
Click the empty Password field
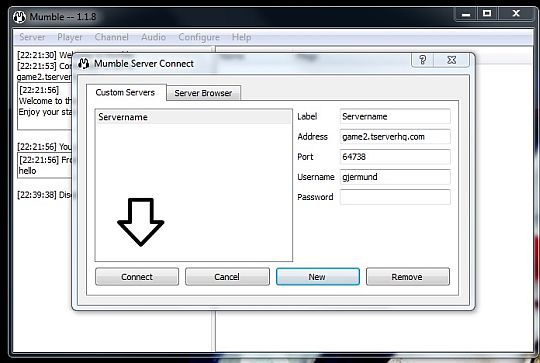(x=395, y=197)
